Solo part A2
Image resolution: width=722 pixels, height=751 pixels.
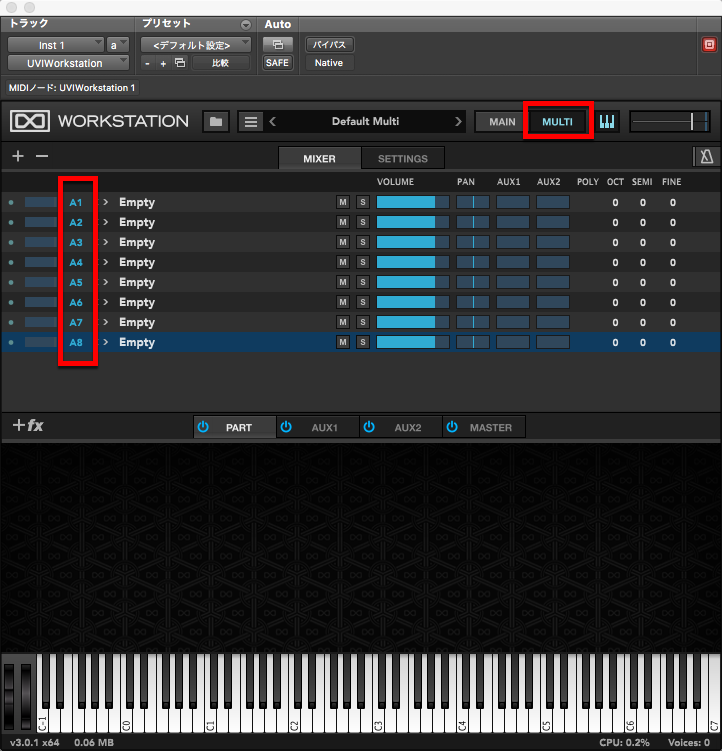coord(363,222)
